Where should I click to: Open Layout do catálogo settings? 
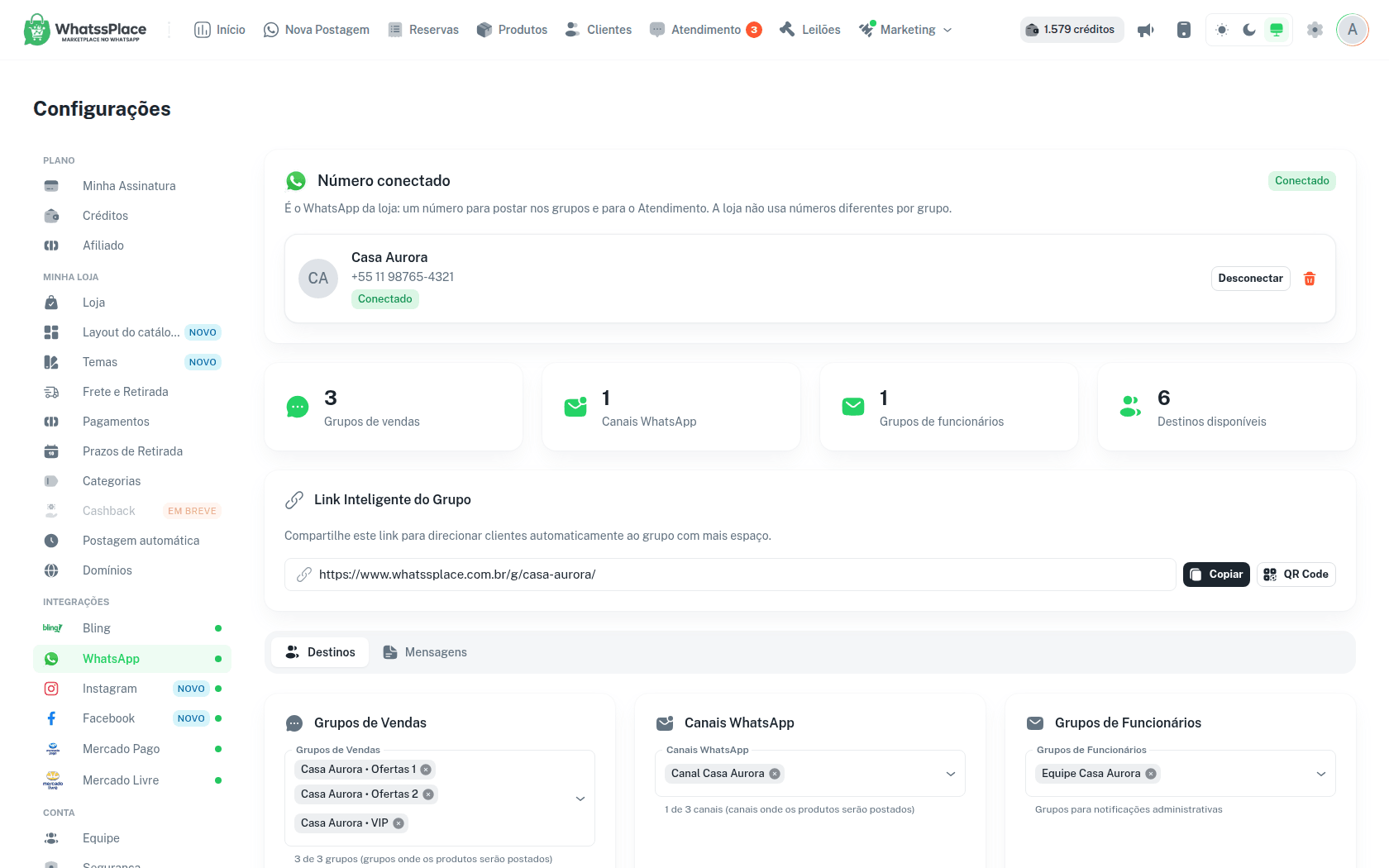click(x=132, y=332)
